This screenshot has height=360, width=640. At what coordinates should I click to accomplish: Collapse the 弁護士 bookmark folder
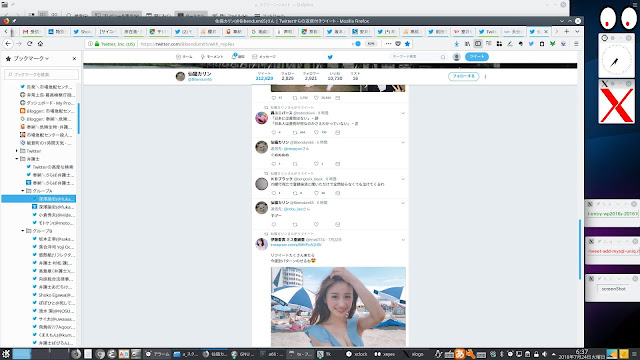point(17,159)
